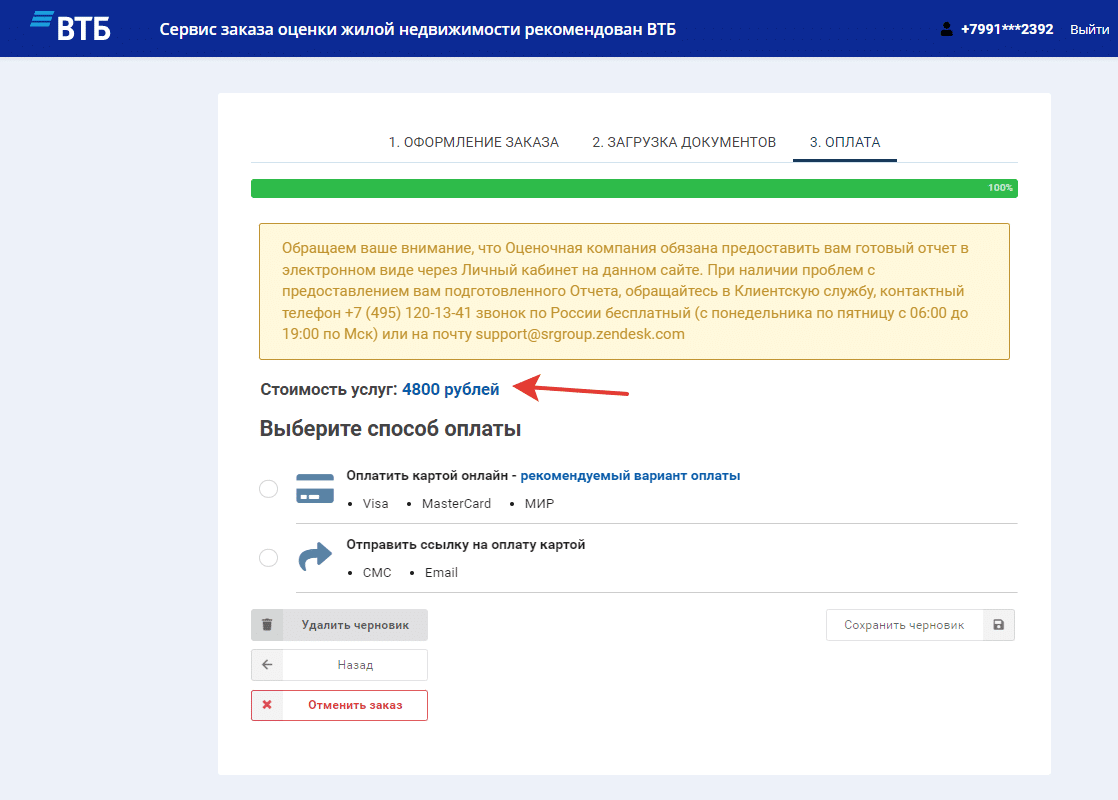Click рекомендуемый вариант оплаты text
Screen dimensions: 1118x800
pos(630,476)
